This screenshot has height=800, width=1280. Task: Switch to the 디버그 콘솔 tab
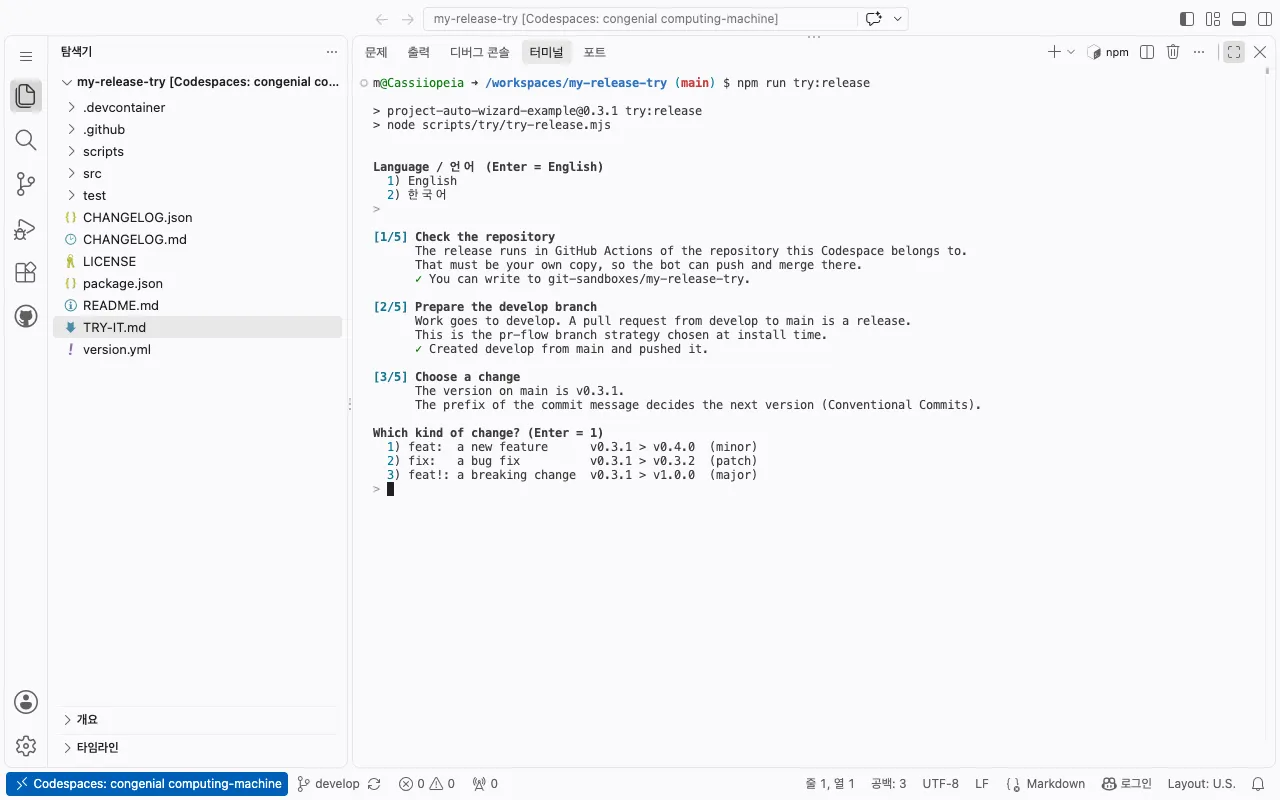tap(480, 52)
